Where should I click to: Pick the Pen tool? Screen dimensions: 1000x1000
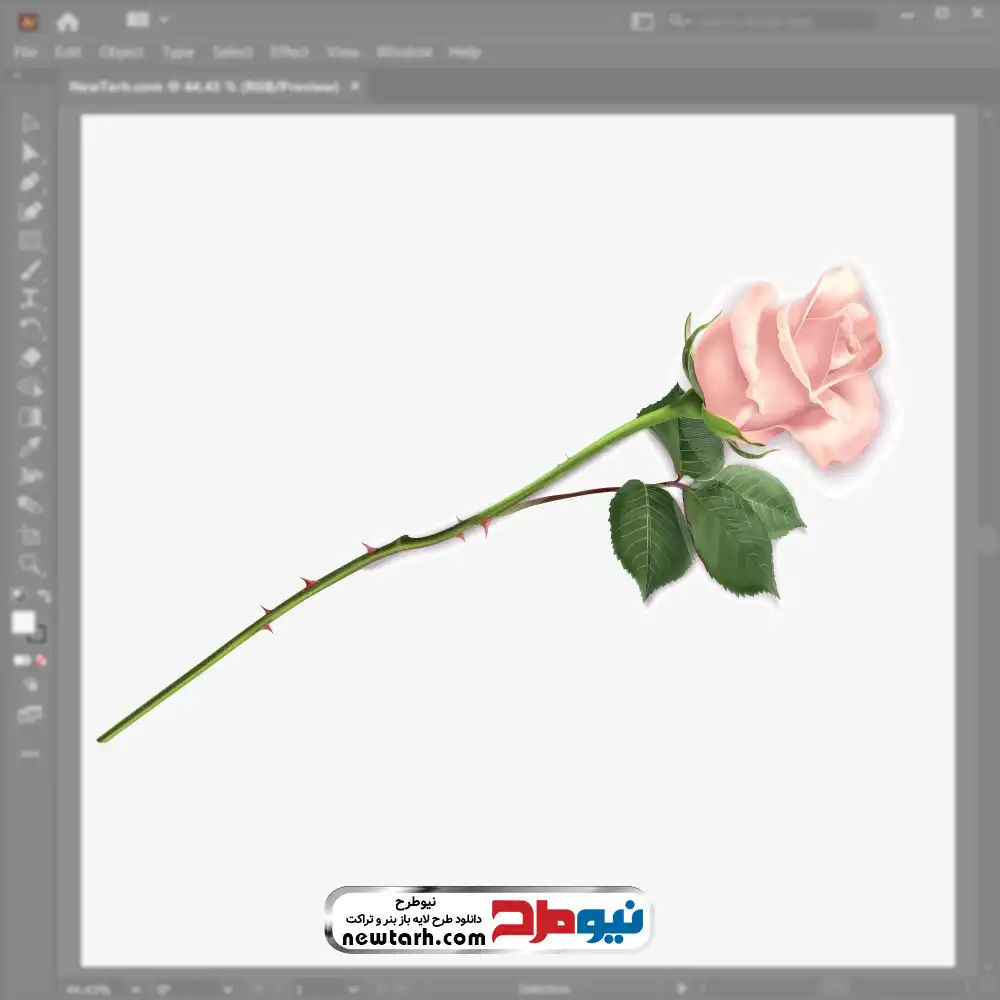coord(30,182)
